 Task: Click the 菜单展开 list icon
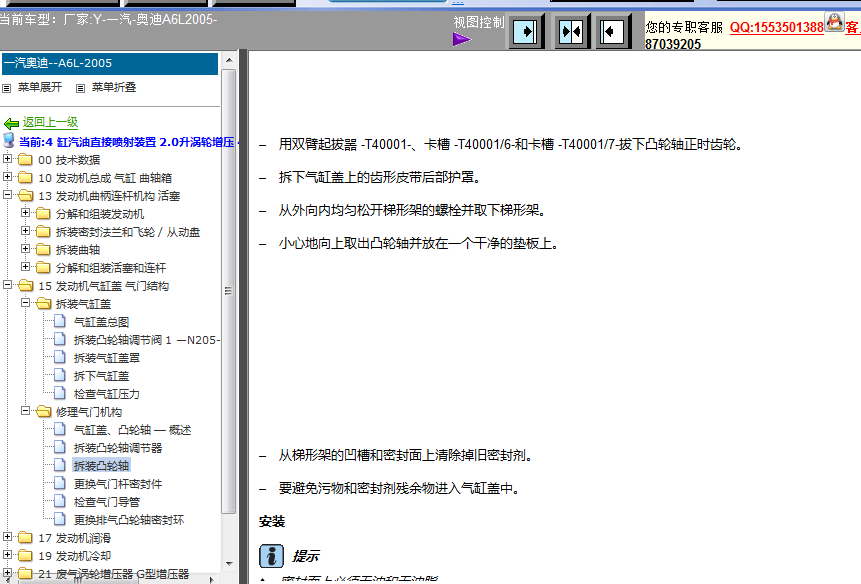pos(7,88)
